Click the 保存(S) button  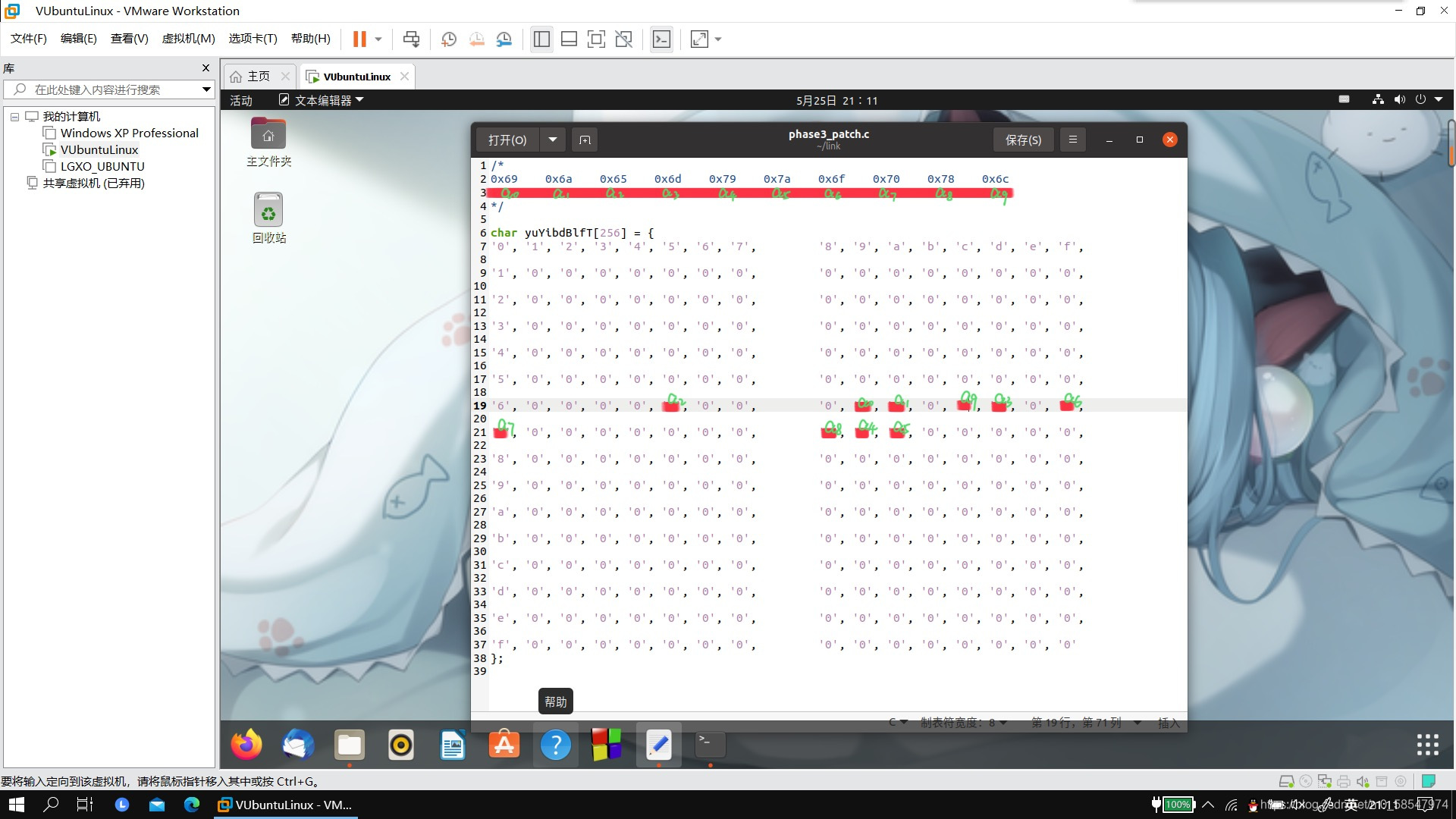[1023, 140]
